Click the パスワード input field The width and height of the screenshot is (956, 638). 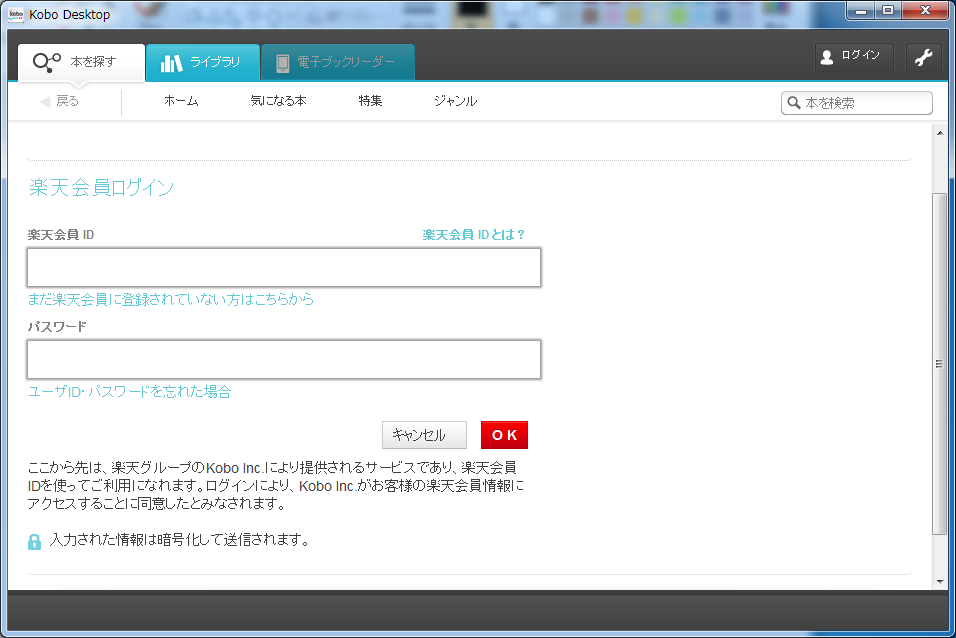tap(284, 359)
